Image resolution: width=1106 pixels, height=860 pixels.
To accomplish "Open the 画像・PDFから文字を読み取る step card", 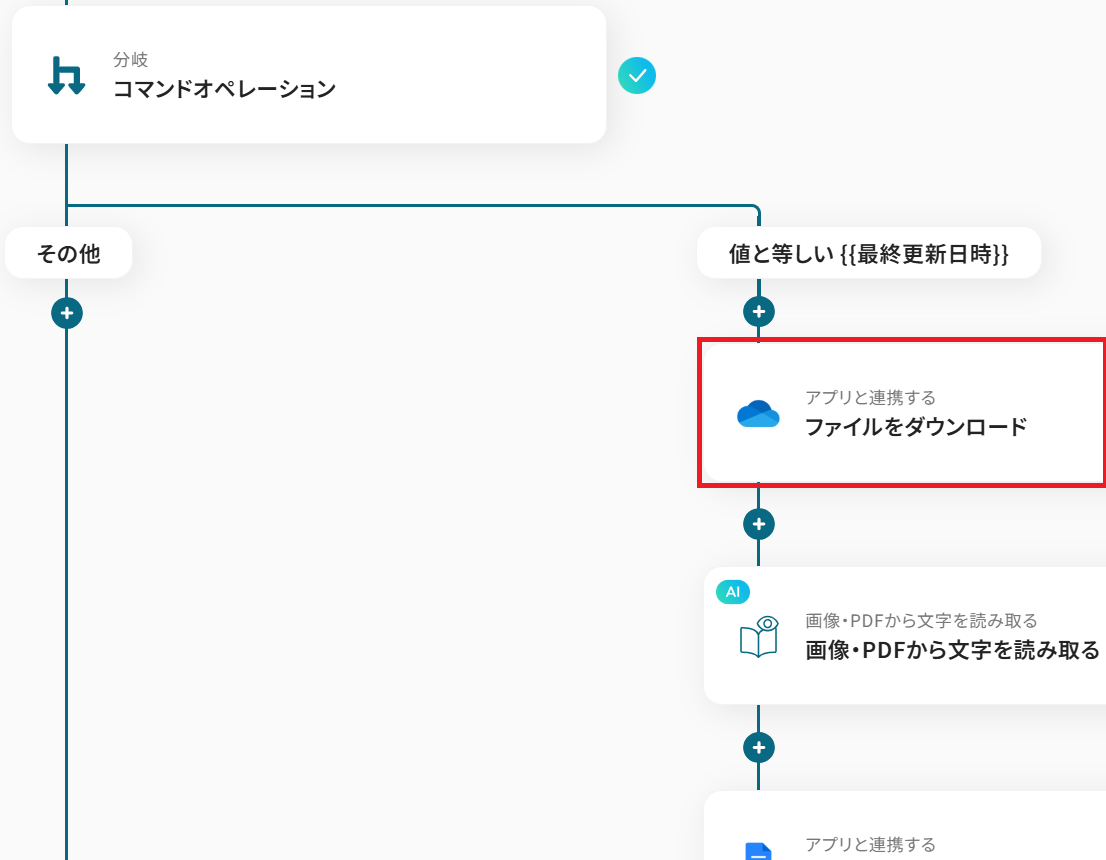I will coord(904,636).
